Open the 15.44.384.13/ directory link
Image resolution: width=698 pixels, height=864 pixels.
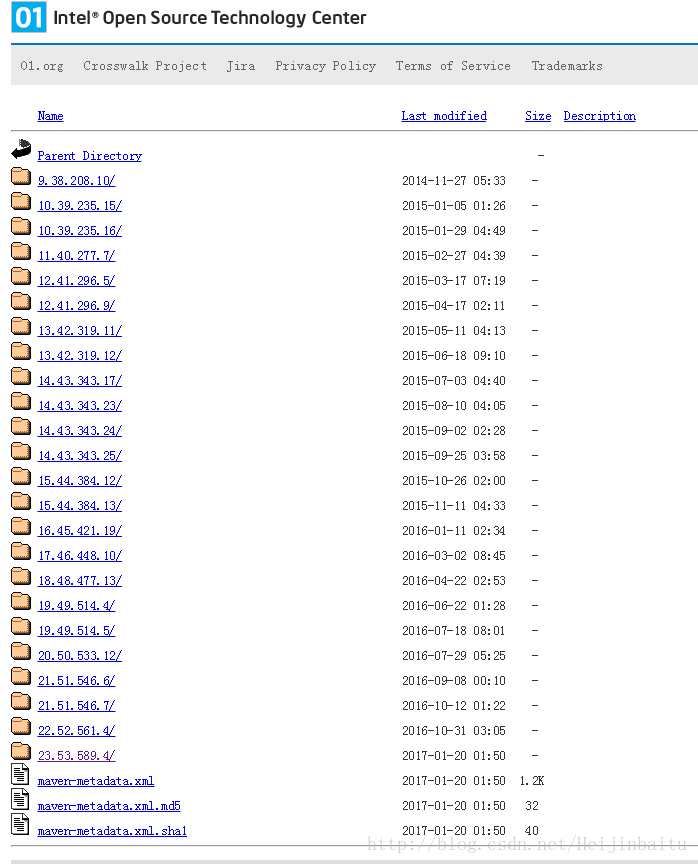(80, 506)
